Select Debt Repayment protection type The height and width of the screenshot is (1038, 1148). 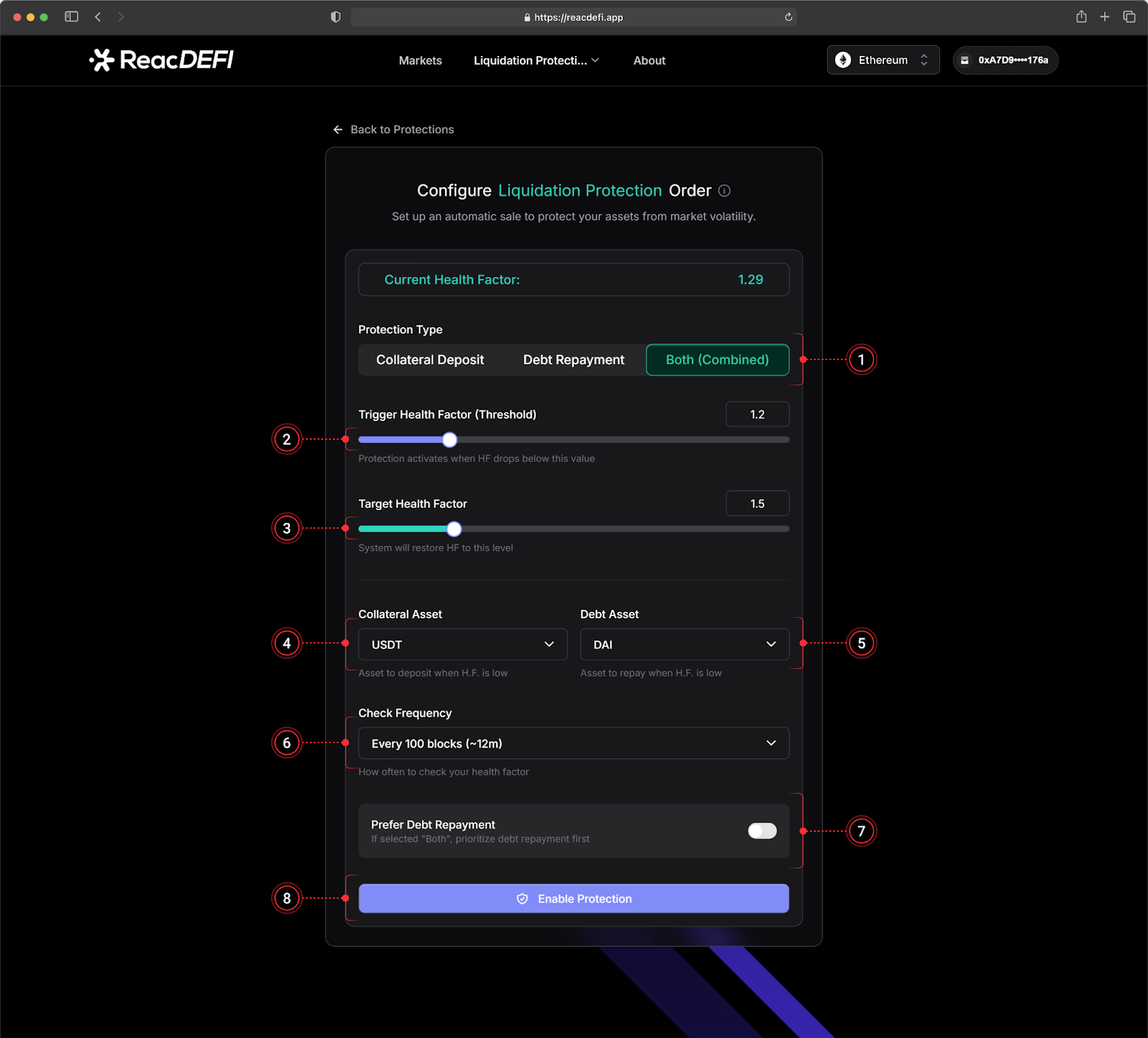pos(573,360)
